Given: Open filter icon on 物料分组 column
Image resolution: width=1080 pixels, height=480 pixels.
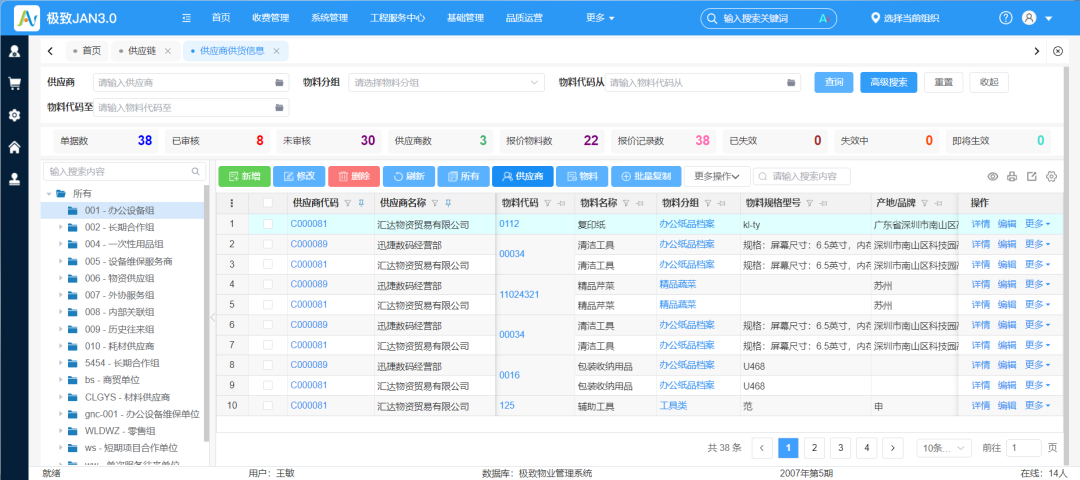Looking at the screenshot, I should [x=709, y=203].
